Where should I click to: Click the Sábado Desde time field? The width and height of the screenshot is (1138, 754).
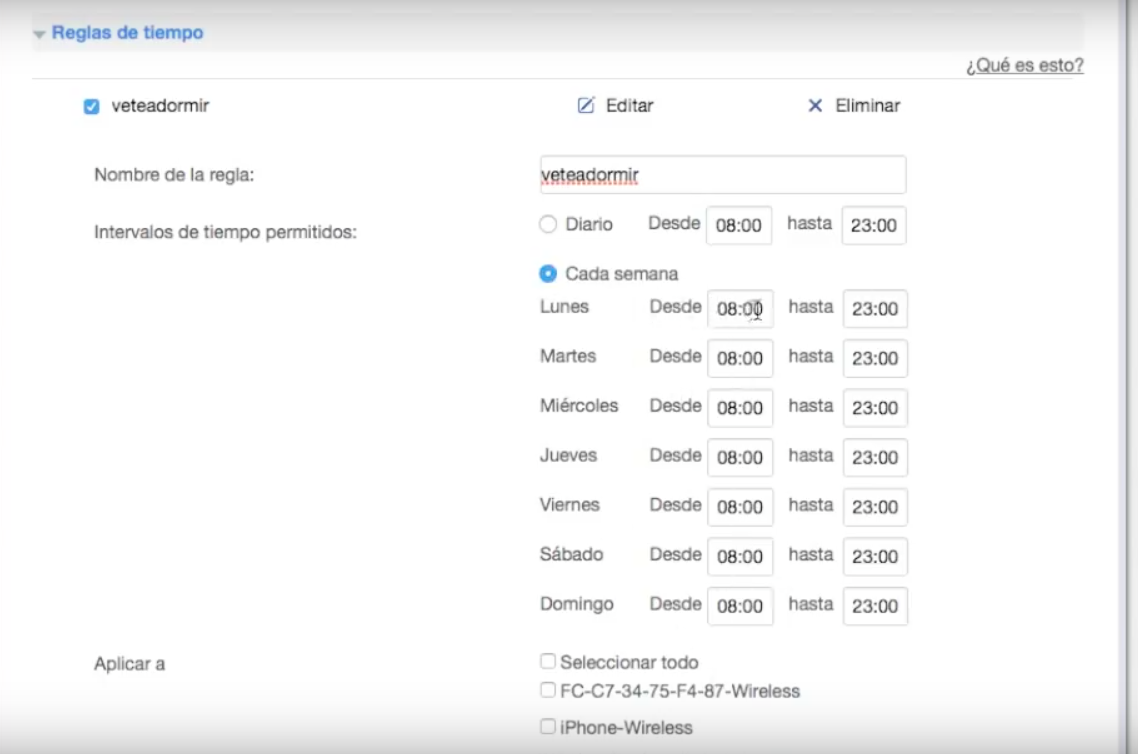[x=740, y=556]
